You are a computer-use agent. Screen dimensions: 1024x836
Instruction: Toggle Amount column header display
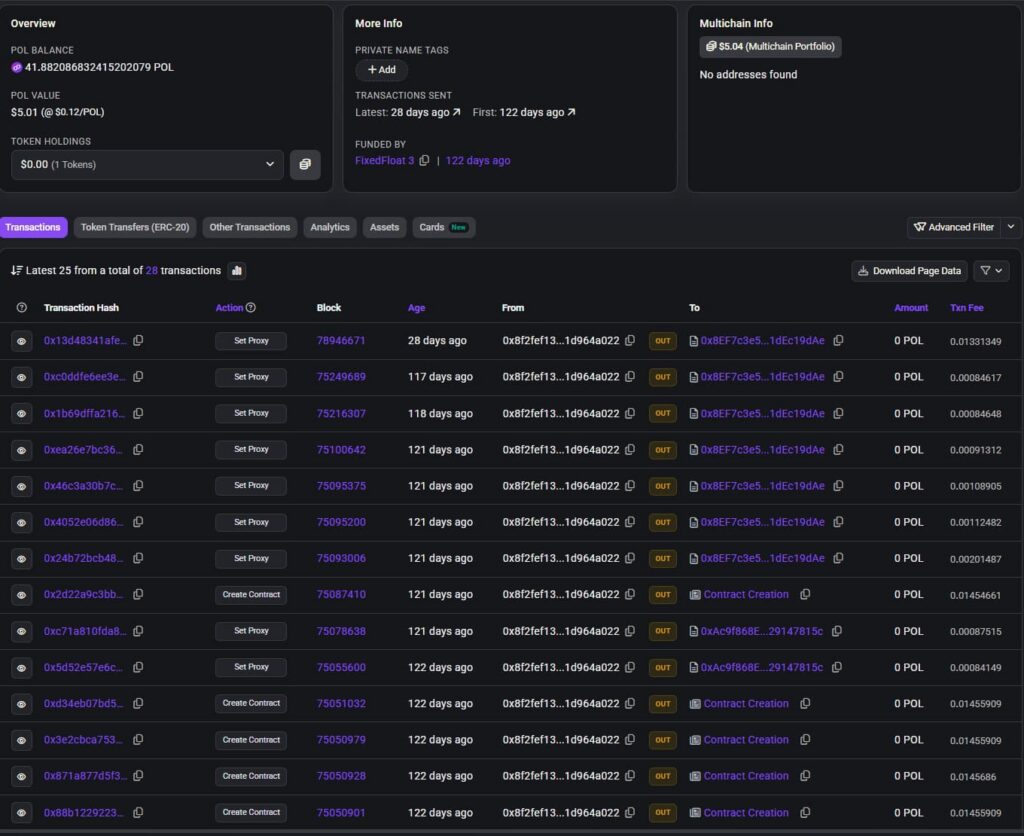pyautogui.click(x=911, y=308)
